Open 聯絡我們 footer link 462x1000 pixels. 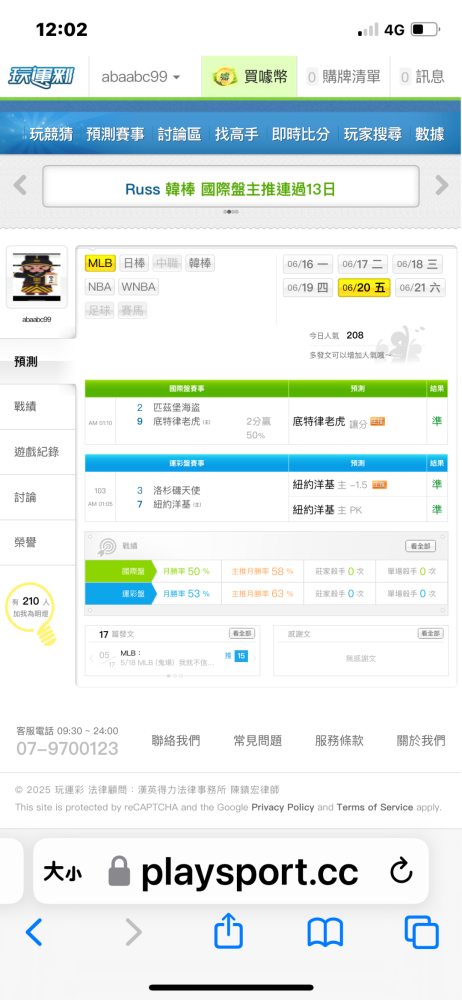click(175, 740)
